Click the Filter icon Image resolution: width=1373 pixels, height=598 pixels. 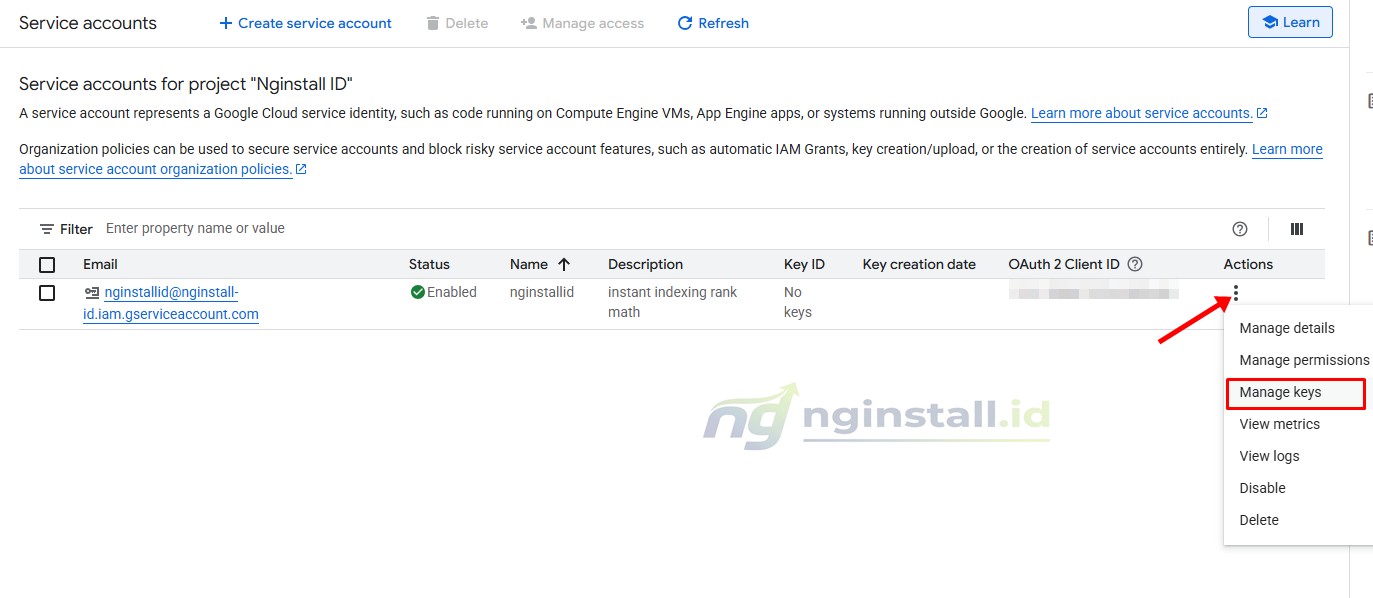pyautogui.click(x=47, y=229)
